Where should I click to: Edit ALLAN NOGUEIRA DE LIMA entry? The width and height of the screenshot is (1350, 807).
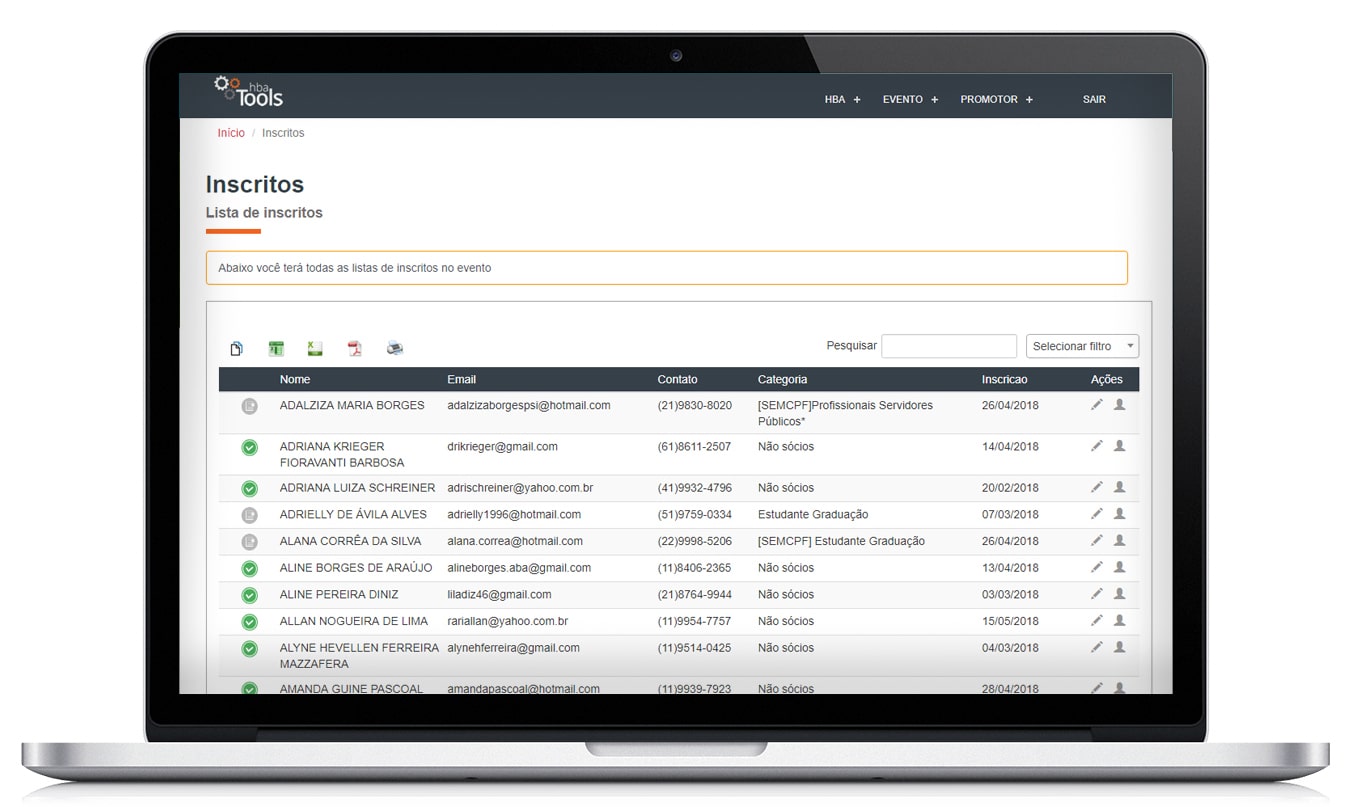(x=1097, y=620)
